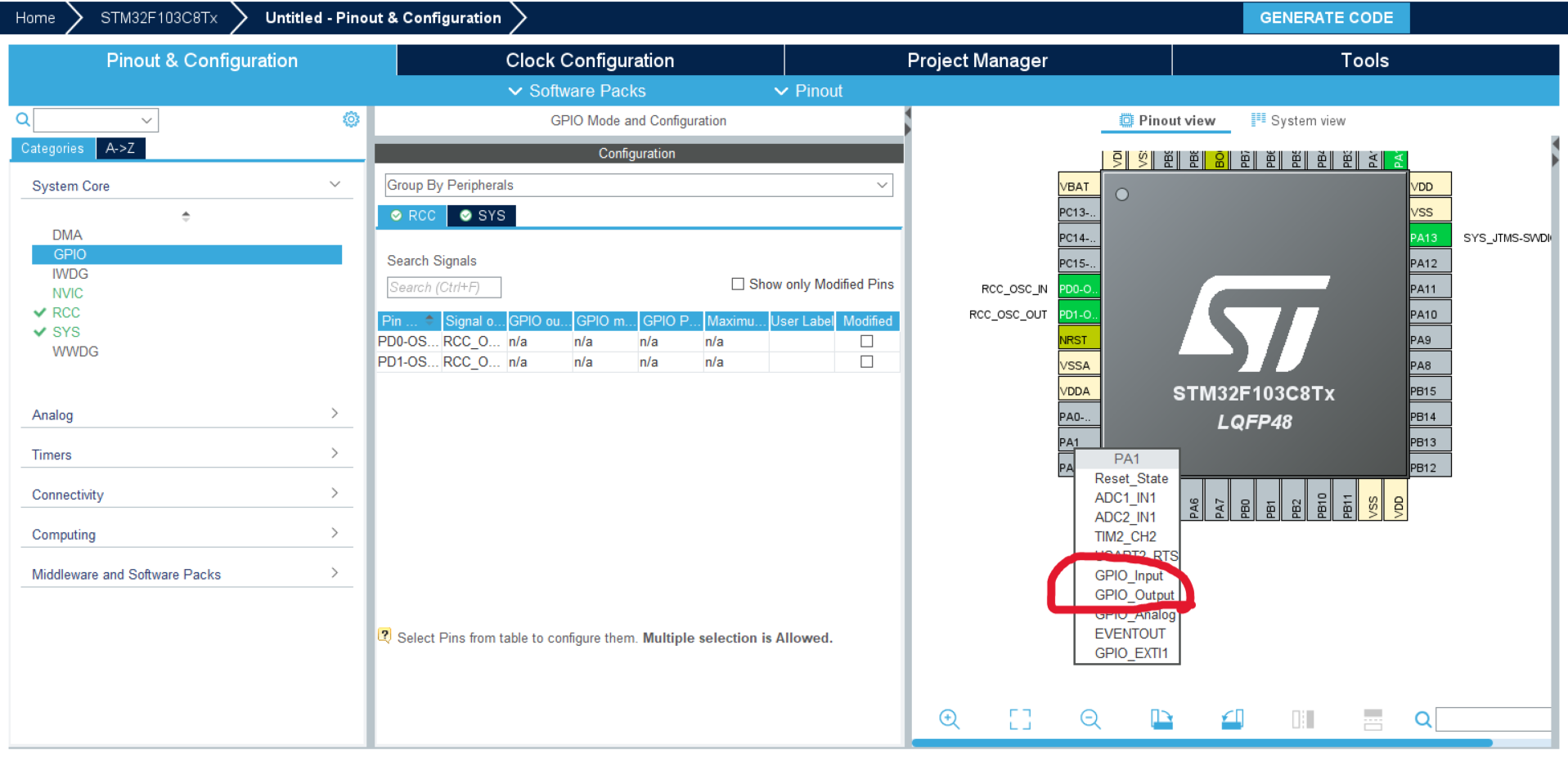This screenshot has height=757, width=1568.
Task: Open the Pinout dropdown menu
Action: [808, 91]
